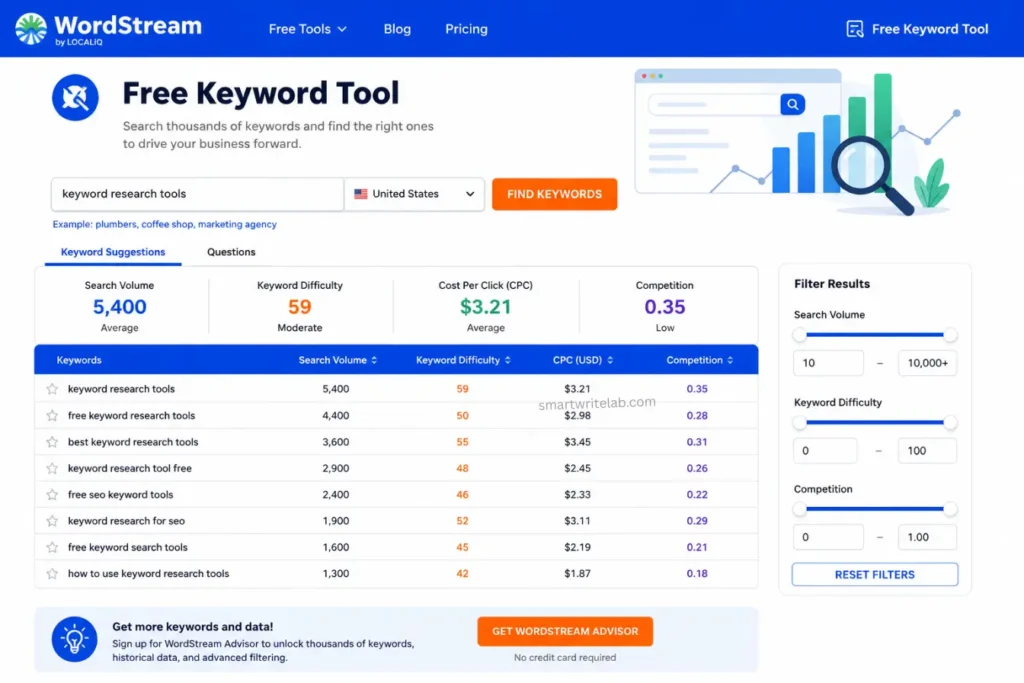Click the keyword search input field
The width and height of the screenshot is (1024, 683).
click(x=197, y=194)
